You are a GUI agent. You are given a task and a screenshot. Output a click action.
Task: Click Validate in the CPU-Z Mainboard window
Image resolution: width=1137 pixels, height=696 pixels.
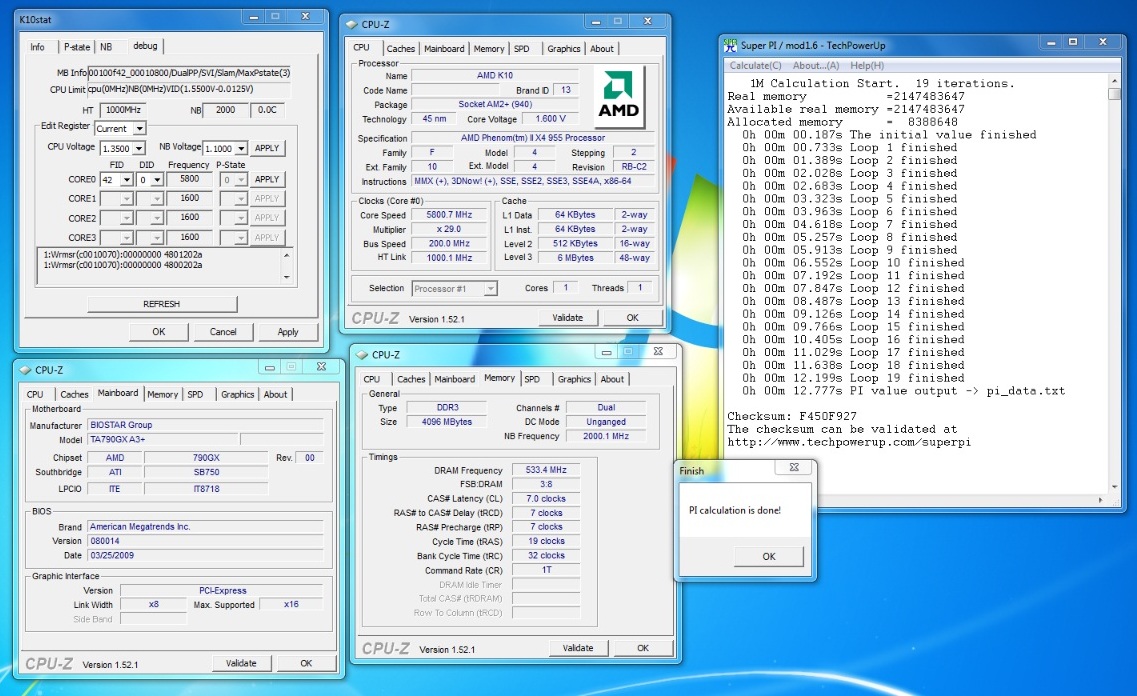pos(241,663)
